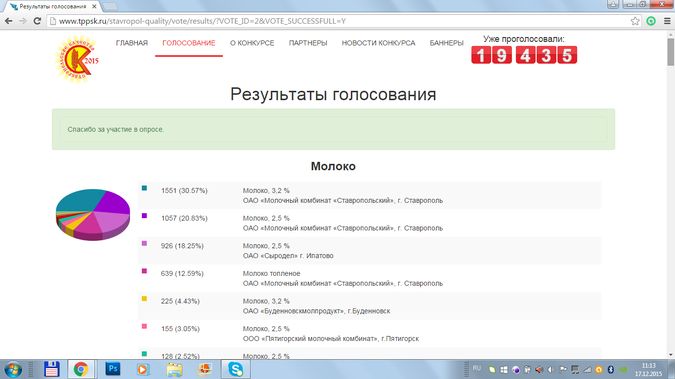Screen dimensions: 675x379
Task: Open Chrome menu hamburger icon
Action: click(667, 21)
